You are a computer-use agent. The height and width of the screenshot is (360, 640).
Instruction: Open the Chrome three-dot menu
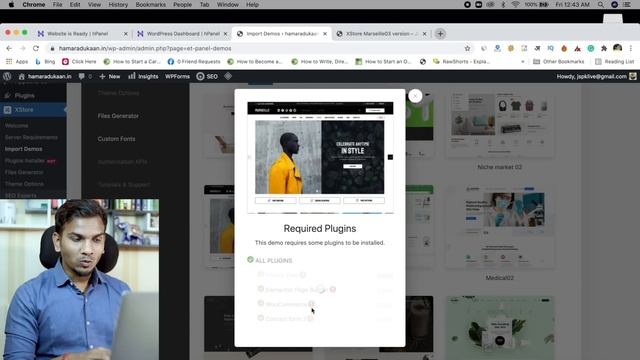[x=631, y=48]
